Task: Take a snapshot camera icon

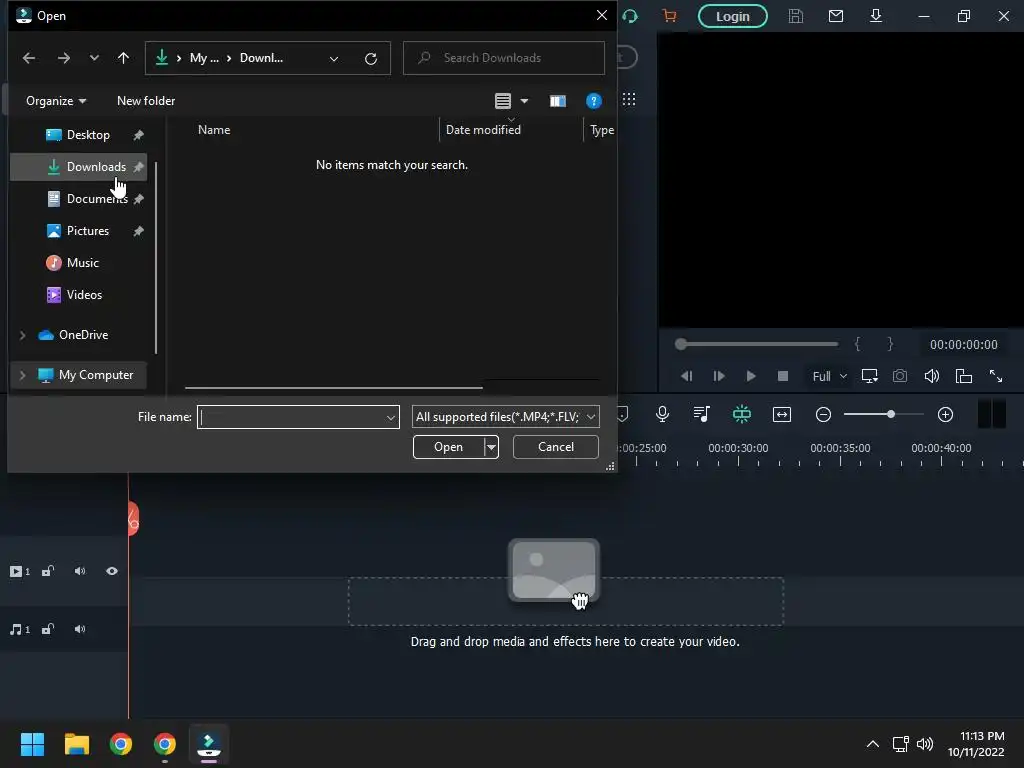Action: (x=900, y=376)
